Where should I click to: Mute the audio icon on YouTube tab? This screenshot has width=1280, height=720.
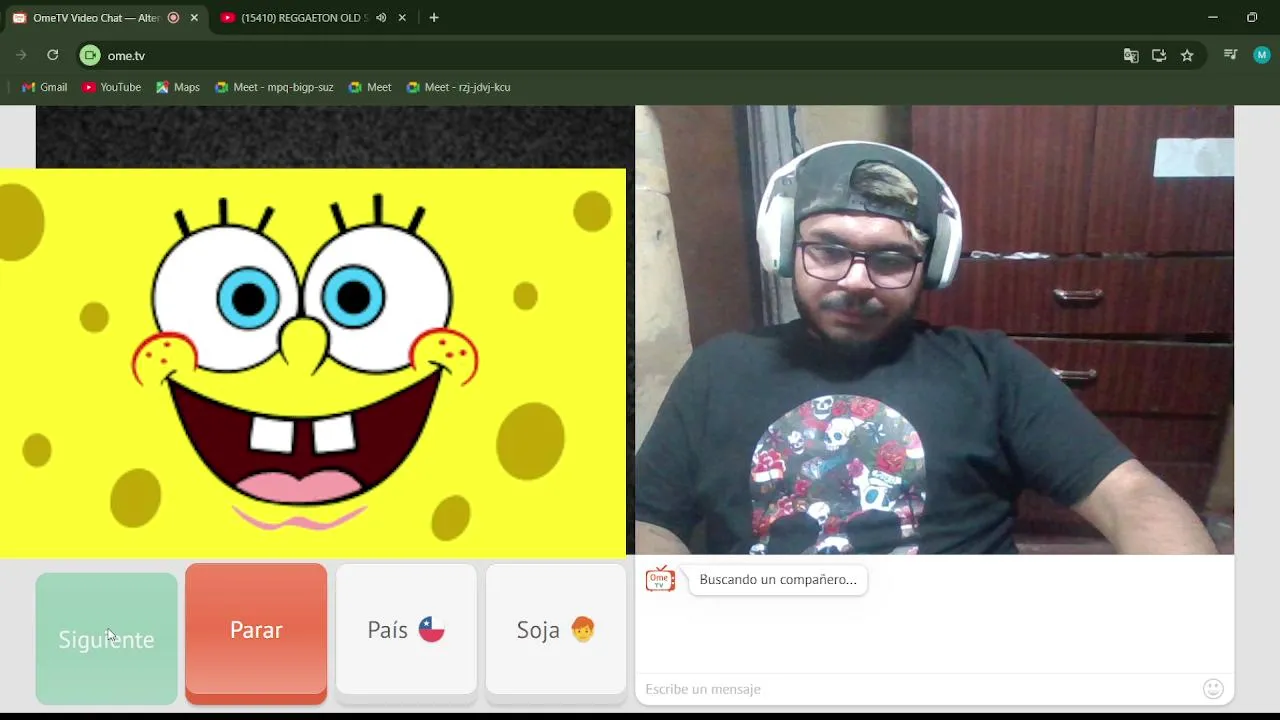(381, 18)
